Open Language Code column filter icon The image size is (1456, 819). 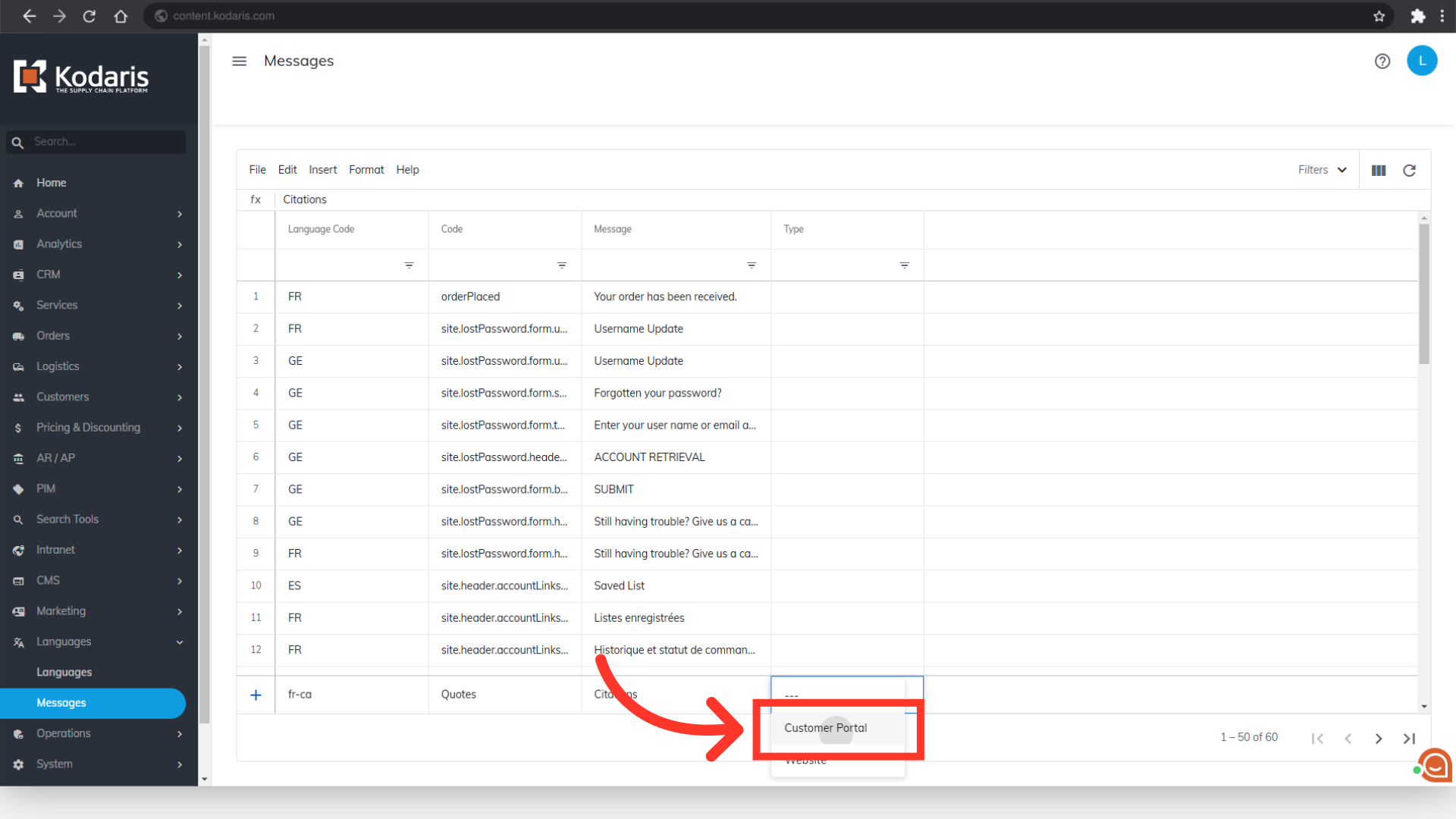[x=409, y=265]
